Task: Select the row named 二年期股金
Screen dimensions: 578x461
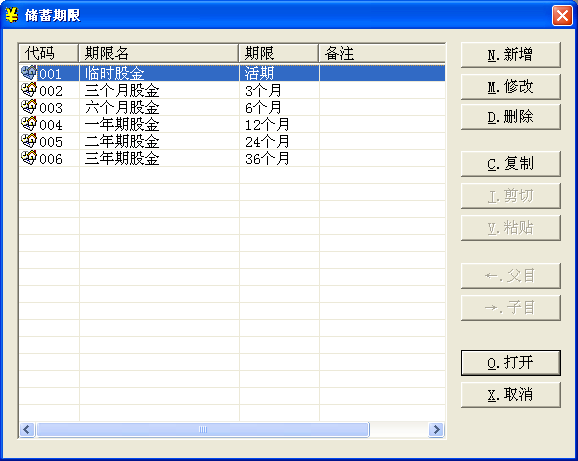Action: click(232, 141)
